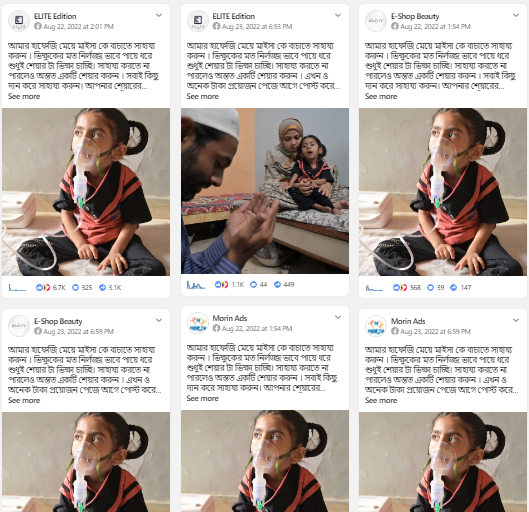Open the E-Shop Beauty avatar on 1:54 PM post

pos(376,21)
